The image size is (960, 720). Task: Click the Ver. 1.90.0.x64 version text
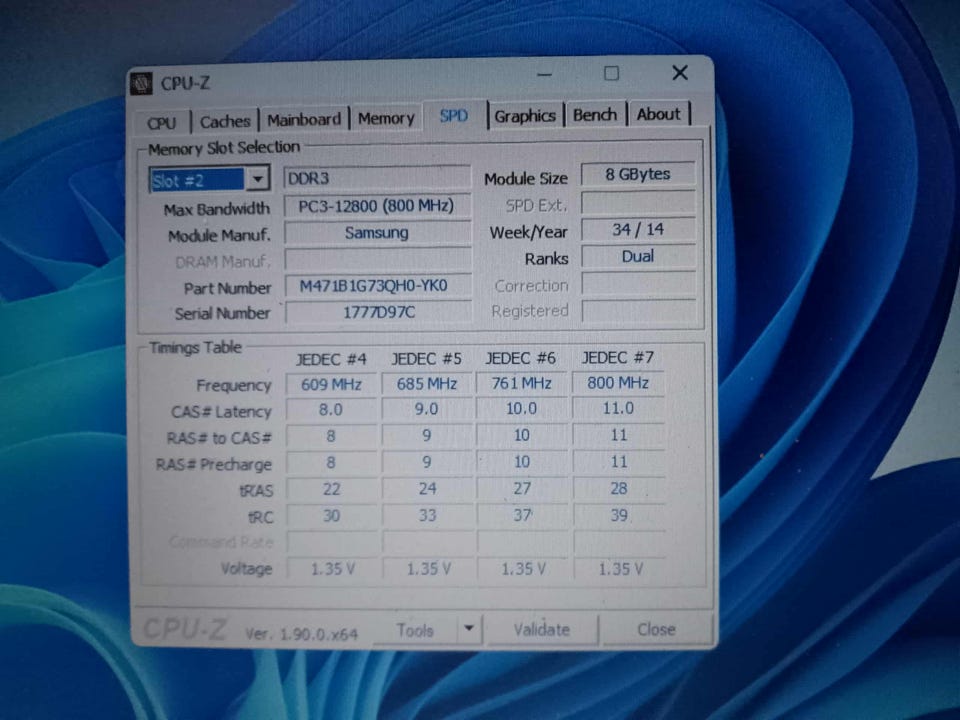[302, 634]
